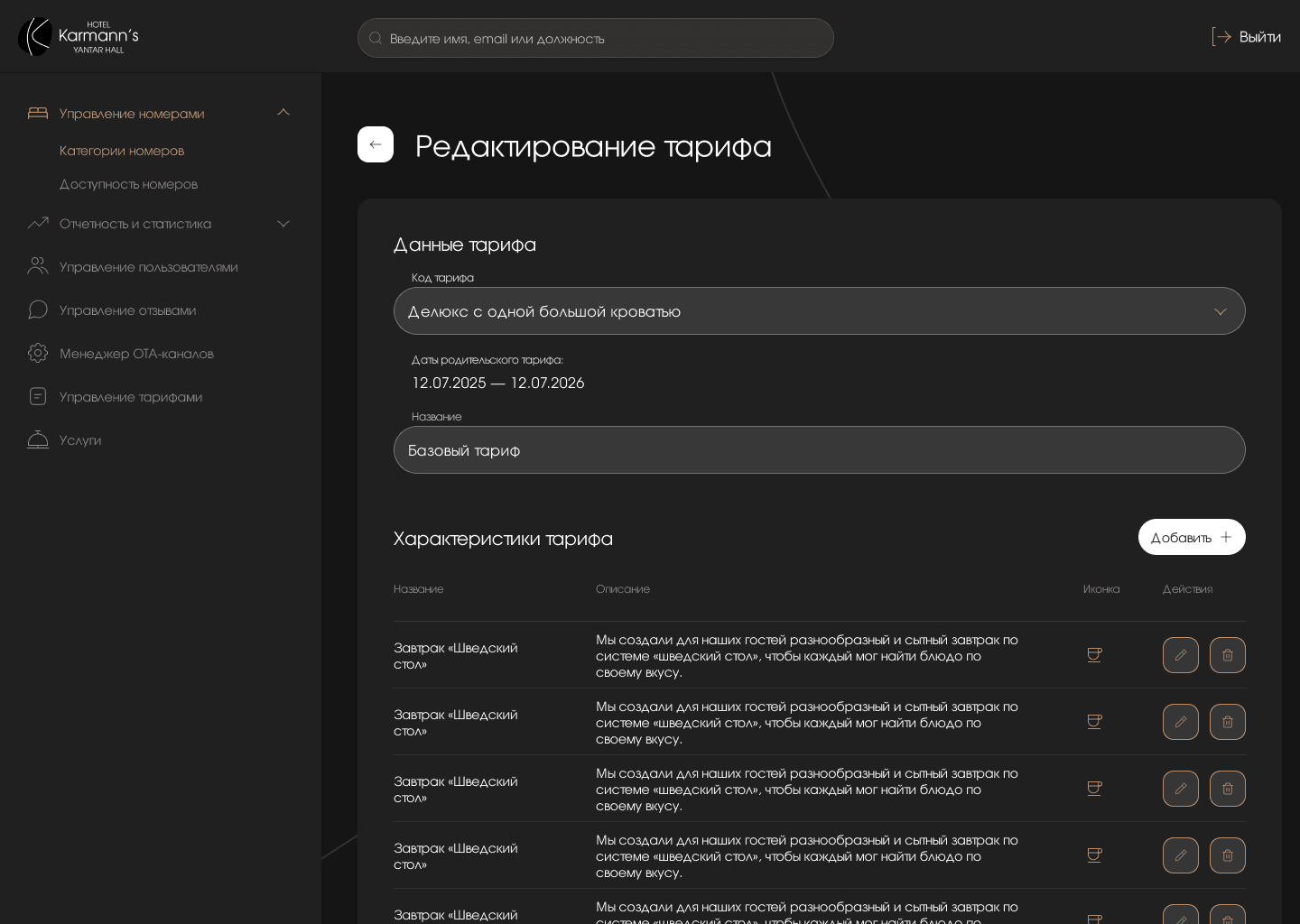Click the trash icon on the second breakfast row

1228,722
